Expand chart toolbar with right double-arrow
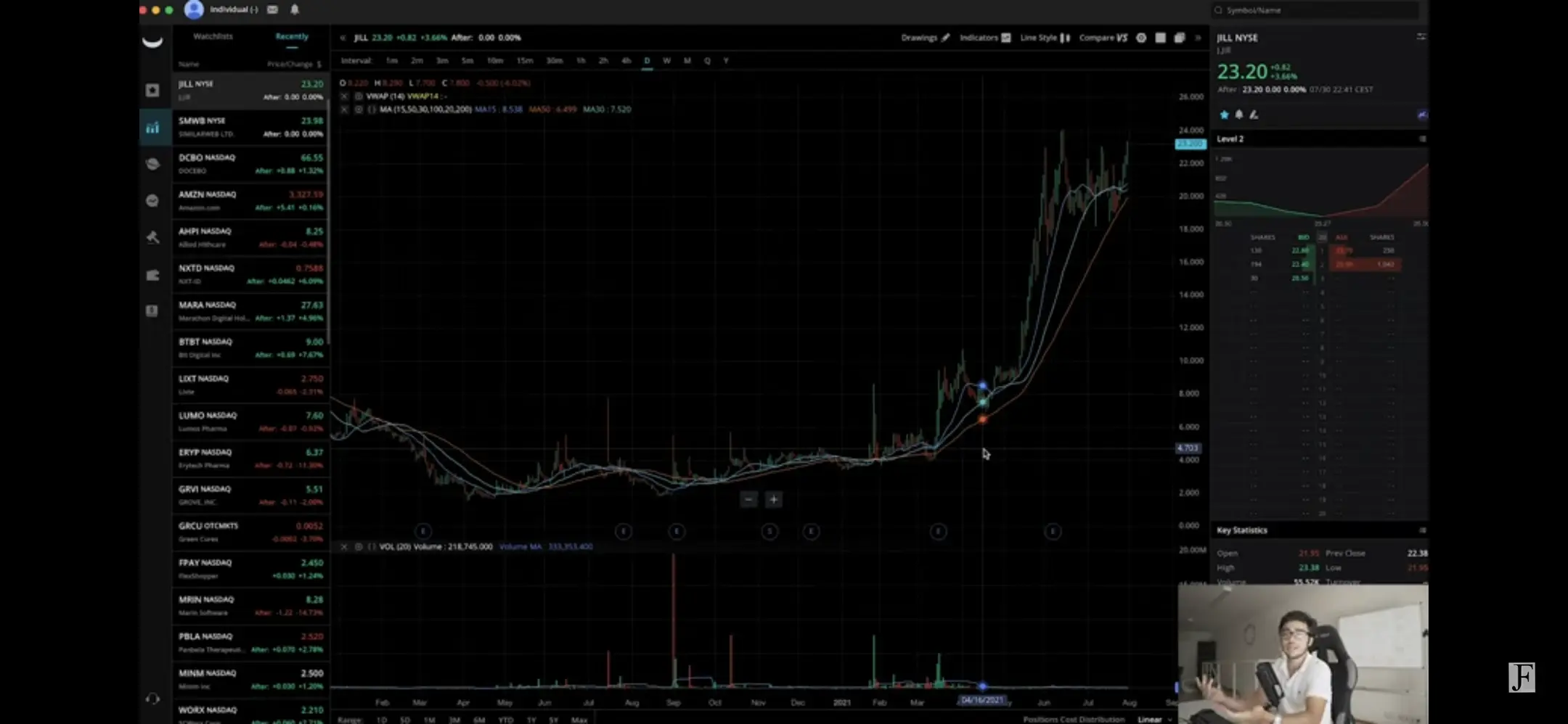The height and width of the screenshot is (724, 1568). pos(1198,38)
